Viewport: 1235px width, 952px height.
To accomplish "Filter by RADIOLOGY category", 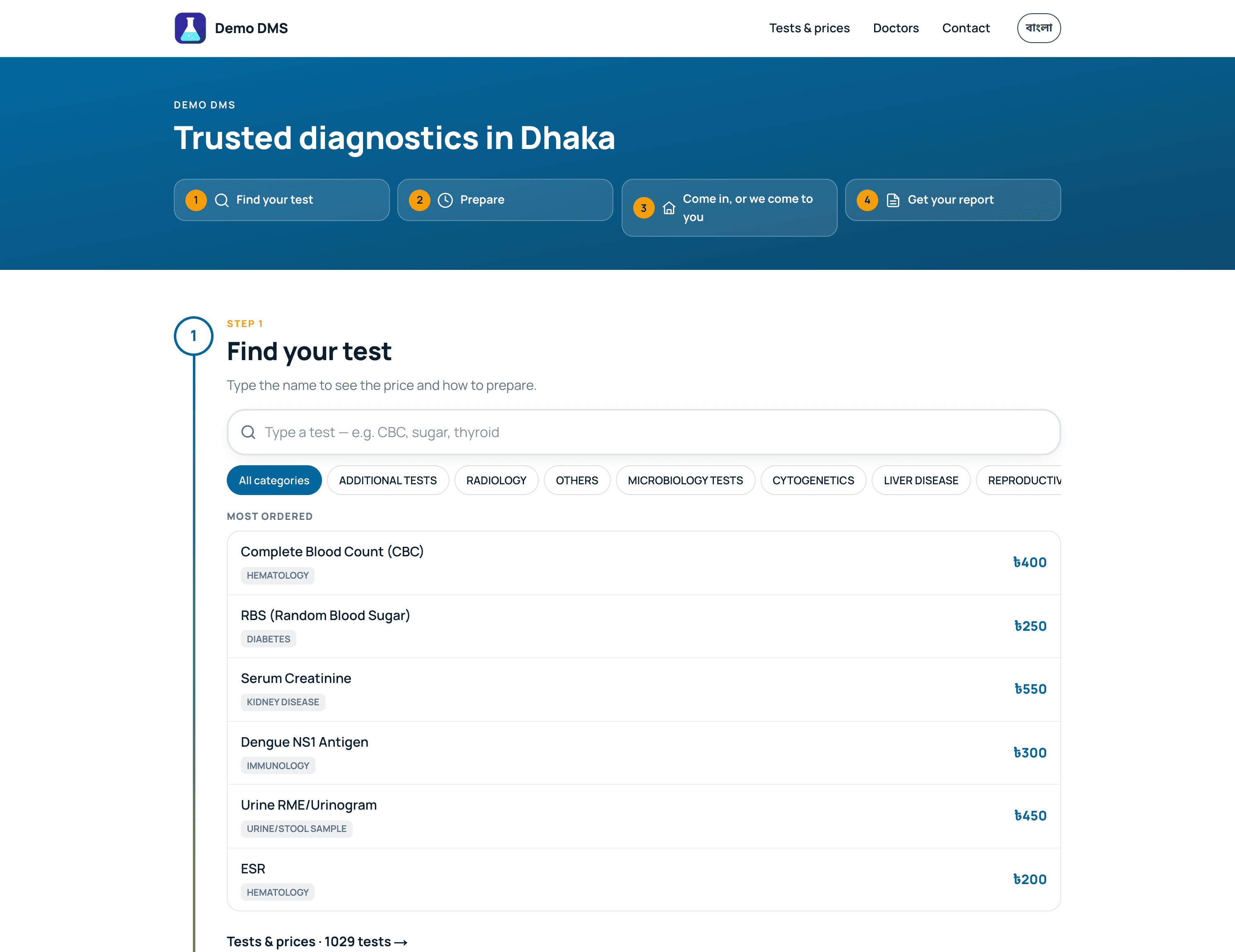I will click(497, 480).
